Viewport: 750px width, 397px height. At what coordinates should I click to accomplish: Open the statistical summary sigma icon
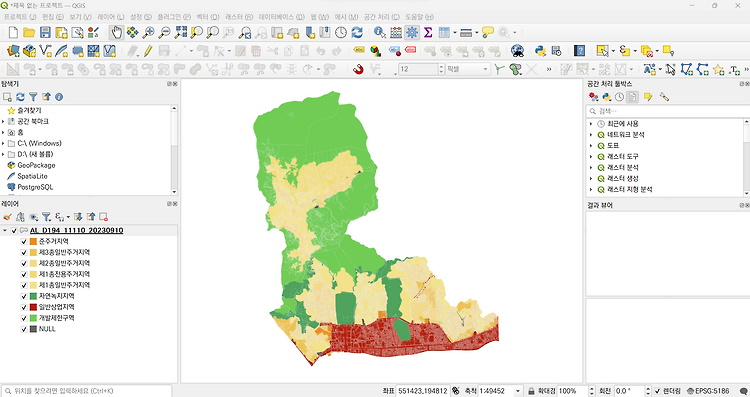tap(428, 33)
